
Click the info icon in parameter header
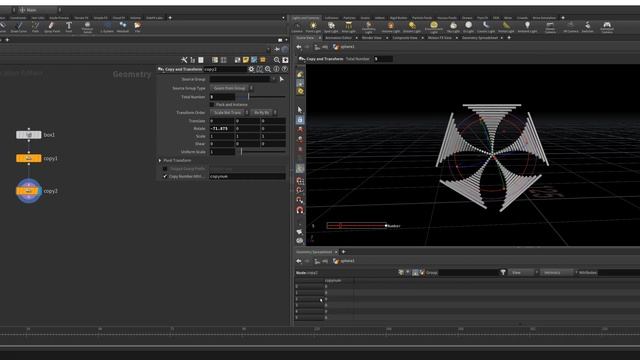coord(276,69)
